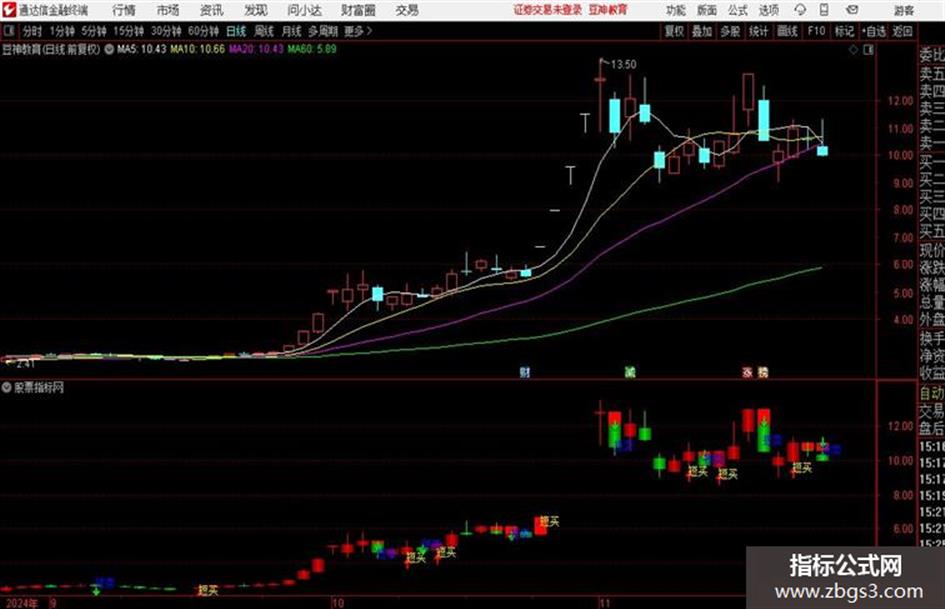The width and height of the screenshot is (945, 609).
Task: Switch to 5分钟 period tab
Action: (x=93, y=31)
